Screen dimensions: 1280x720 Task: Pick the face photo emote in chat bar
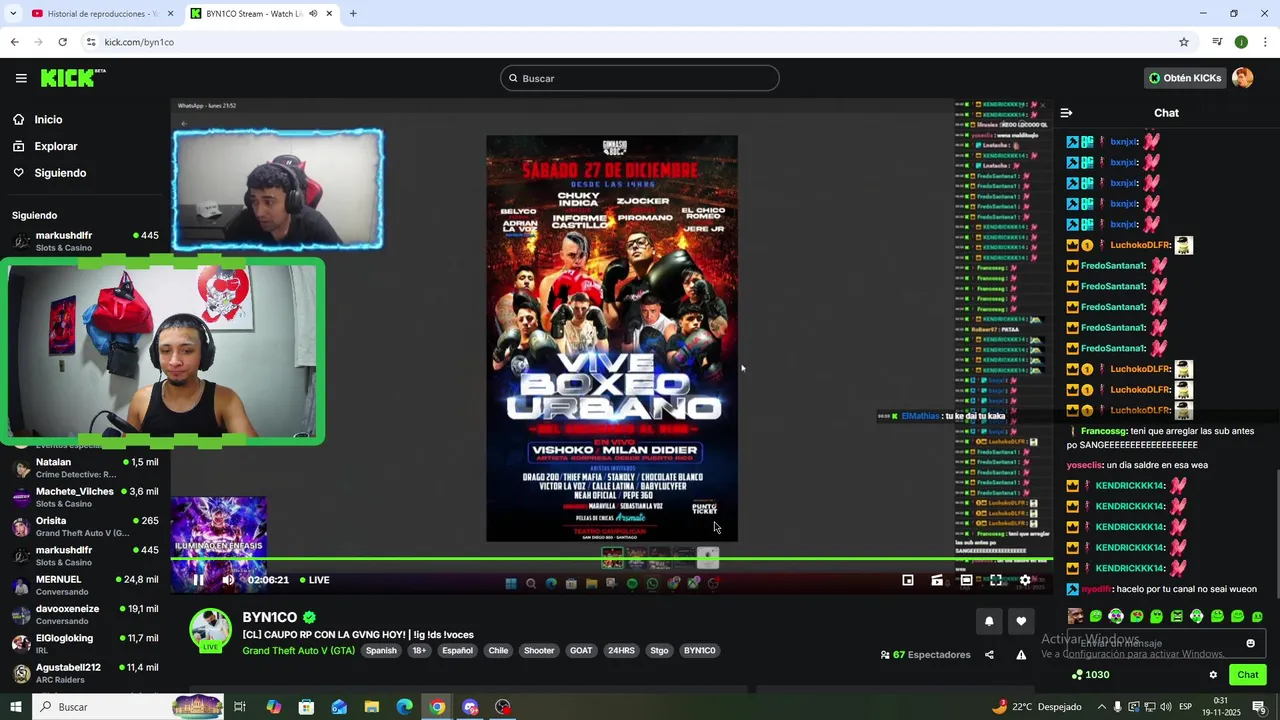1075,616
